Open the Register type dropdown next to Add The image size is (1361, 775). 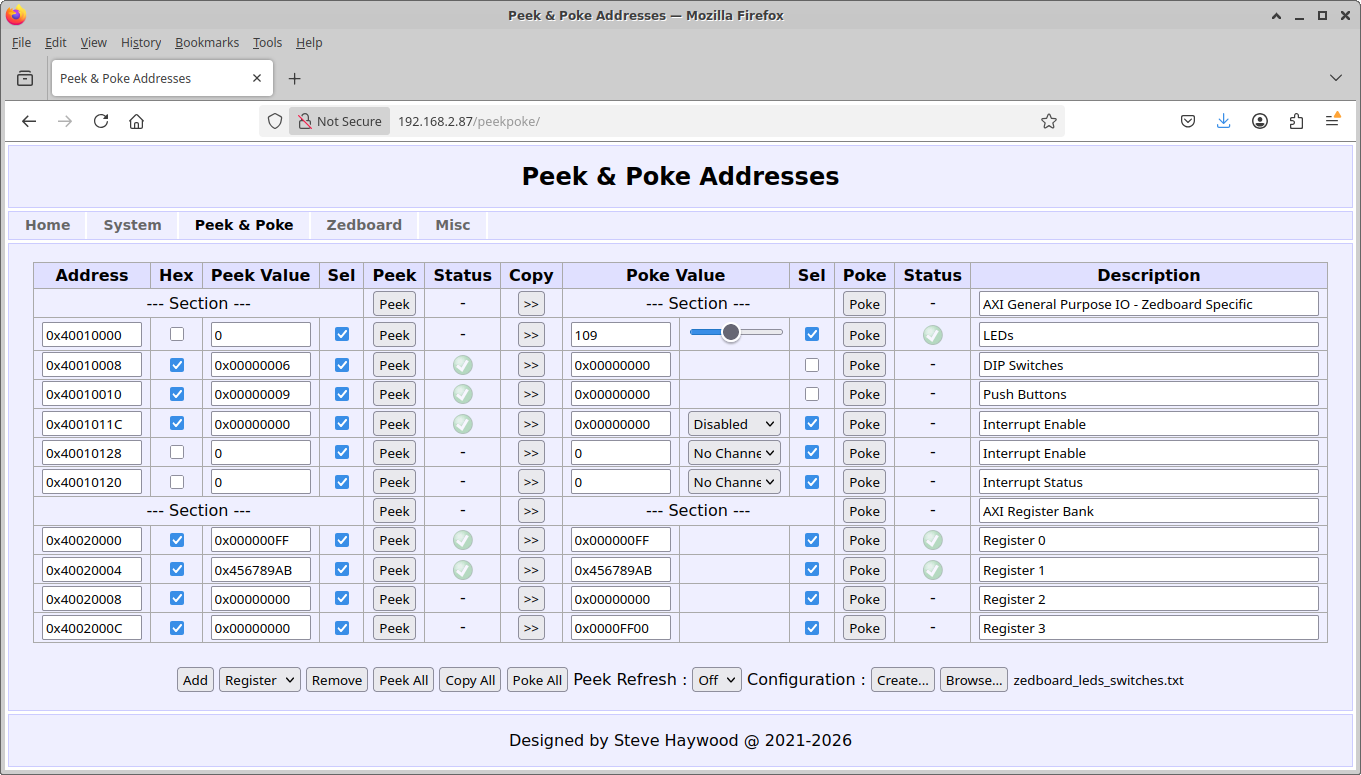pyautogui.click(x=259, y=680)
